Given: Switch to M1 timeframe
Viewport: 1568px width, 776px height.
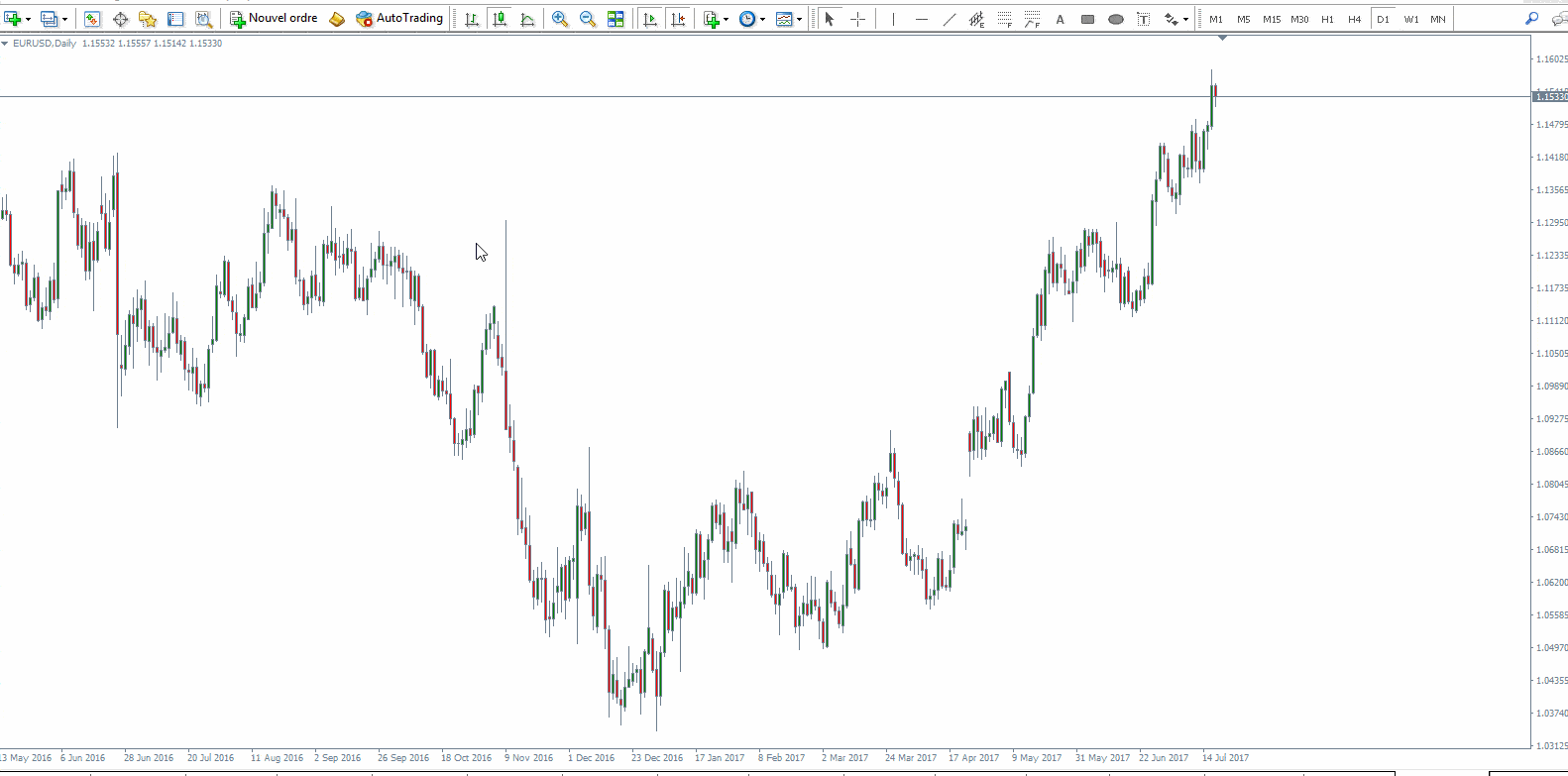Looking at the screenshot, I should 1216,19.
